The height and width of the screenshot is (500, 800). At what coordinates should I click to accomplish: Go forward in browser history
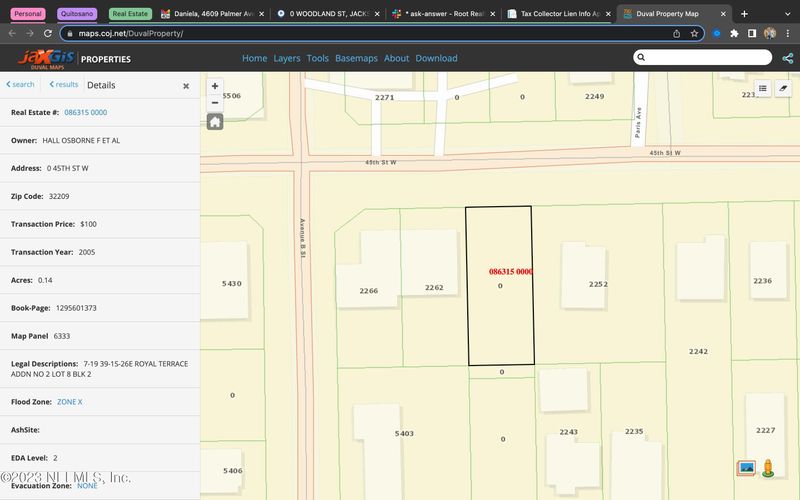coord(30,33)
